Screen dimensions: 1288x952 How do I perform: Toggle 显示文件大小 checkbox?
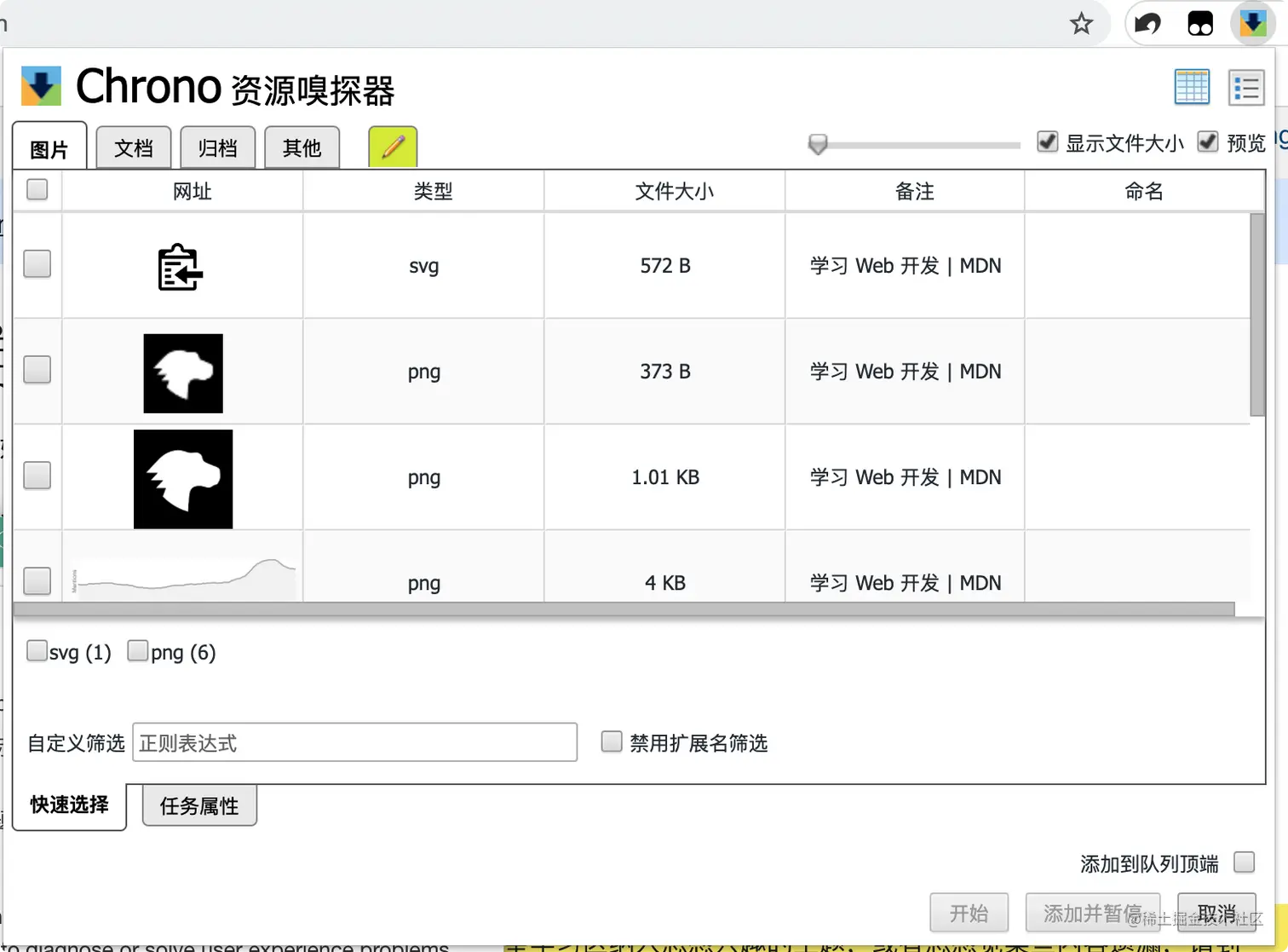1048,141
